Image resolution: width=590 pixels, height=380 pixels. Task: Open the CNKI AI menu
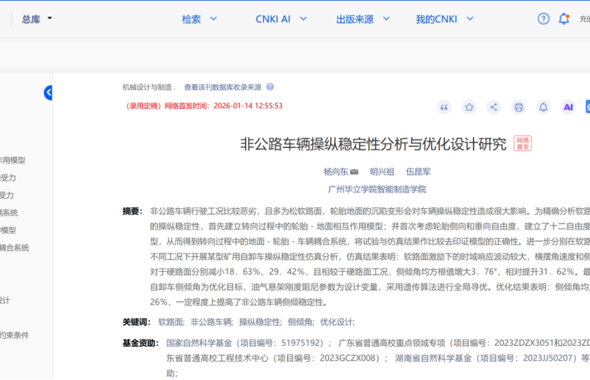(x=281, y=19)
